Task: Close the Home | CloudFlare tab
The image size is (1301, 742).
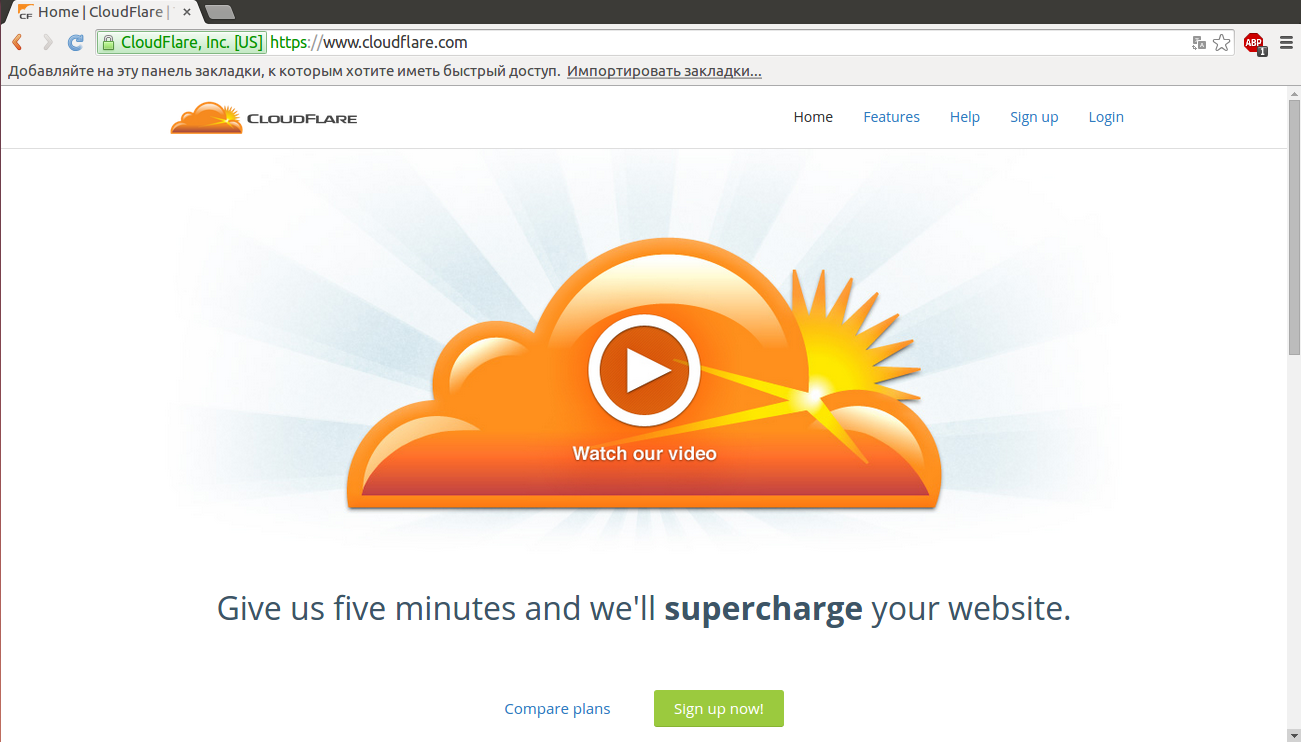Action: pyautogui.click(x=186, y=12)
